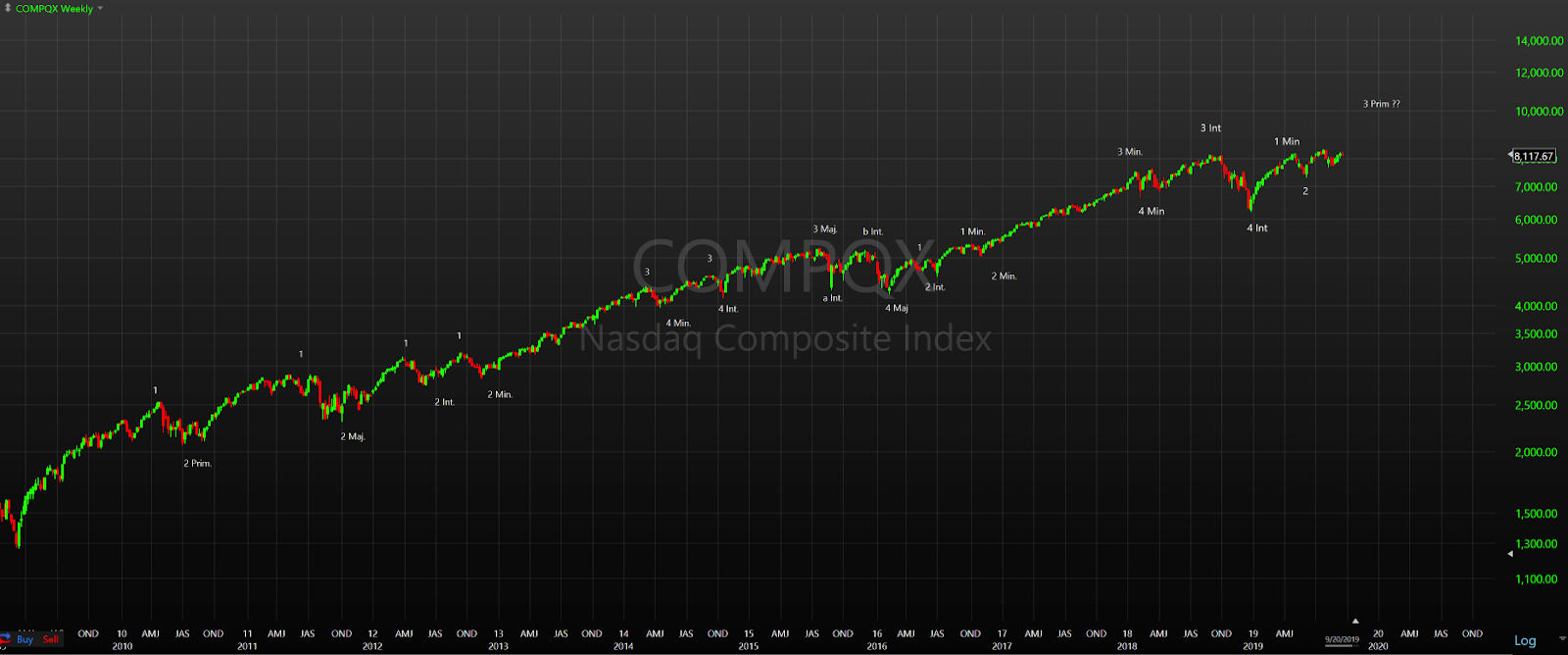Select the '2 Maj.' annotation label

tap(353, 437)
